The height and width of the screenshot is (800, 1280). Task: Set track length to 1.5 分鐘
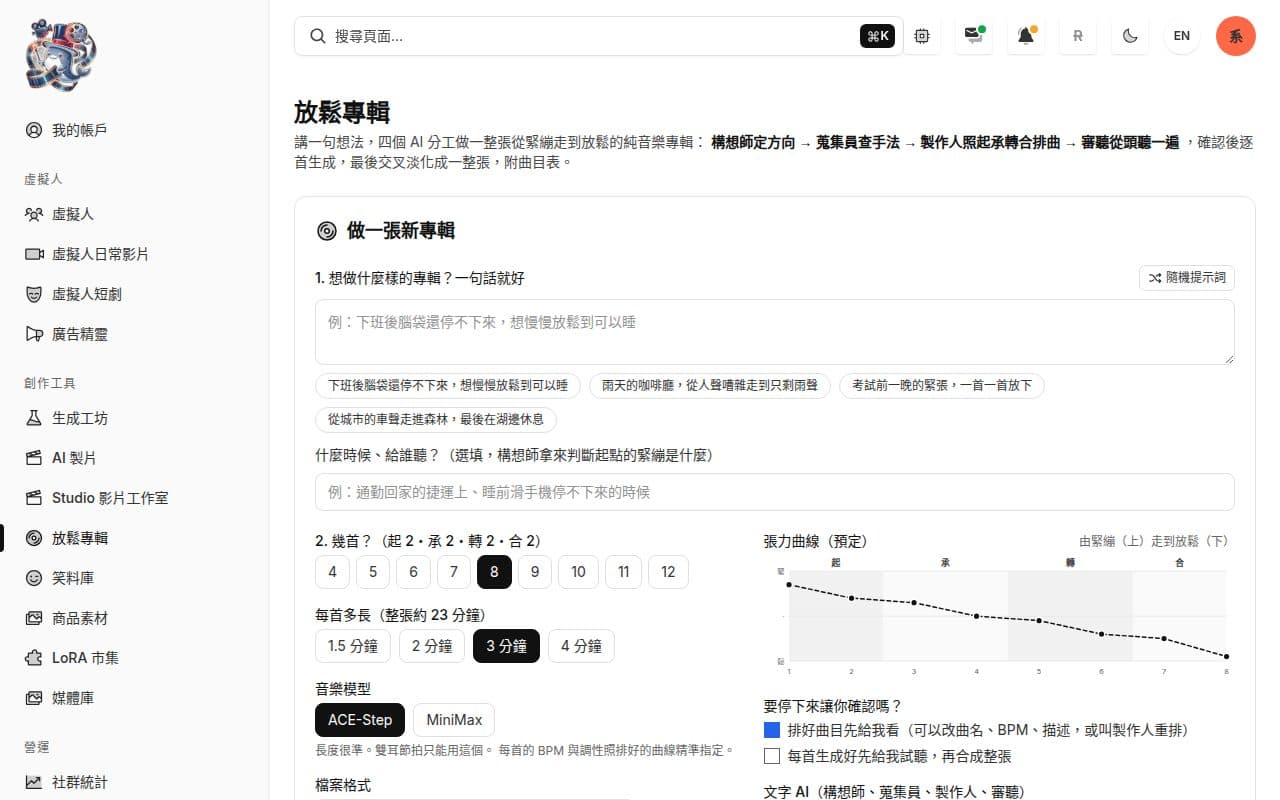pos(353,646)
